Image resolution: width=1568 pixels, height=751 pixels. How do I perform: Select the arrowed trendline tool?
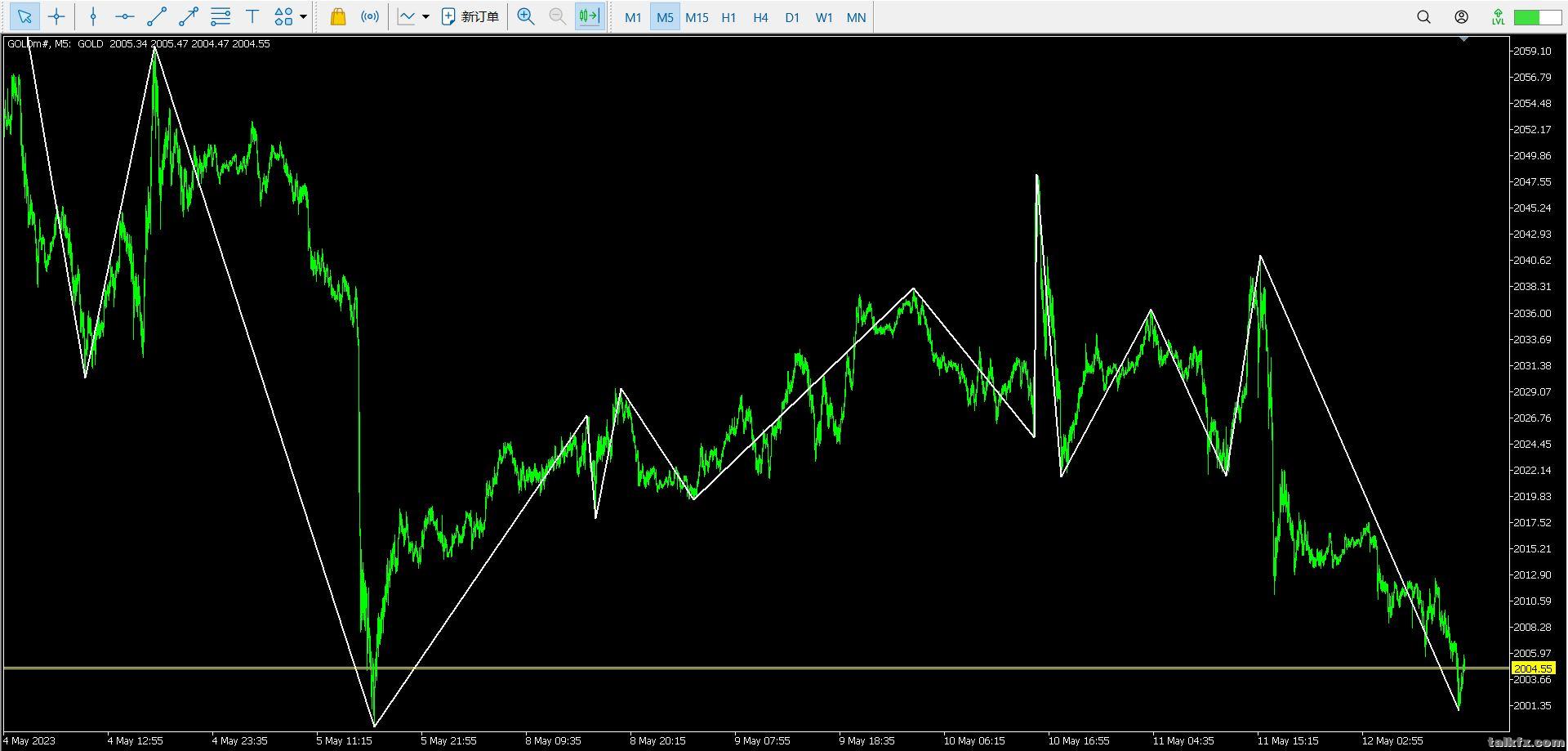pyautogui.click(x=189, y=16)
